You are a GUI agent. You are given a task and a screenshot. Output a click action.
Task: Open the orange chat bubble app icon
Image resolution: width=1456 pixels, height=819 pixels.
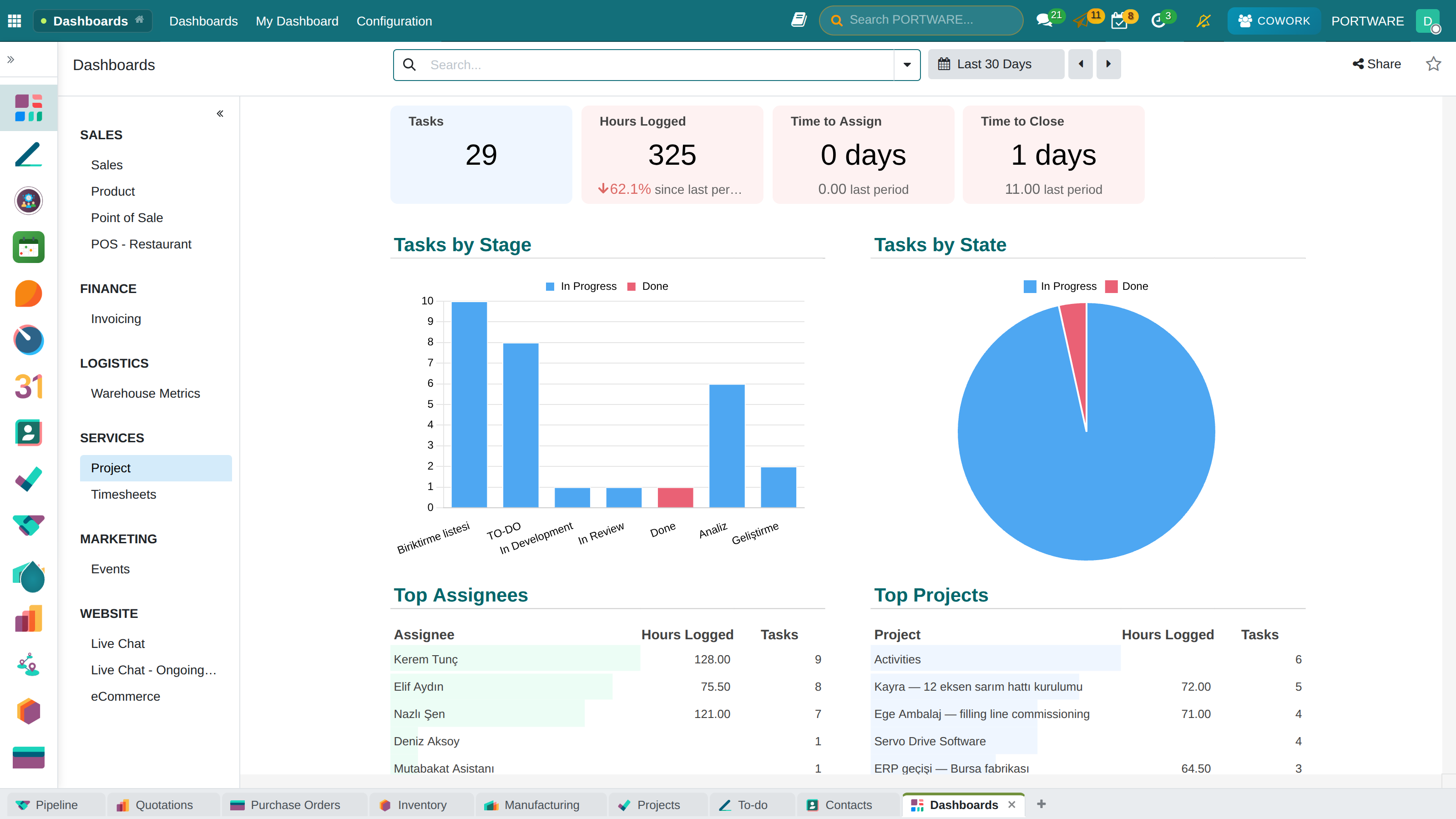[x=28, y=293]
